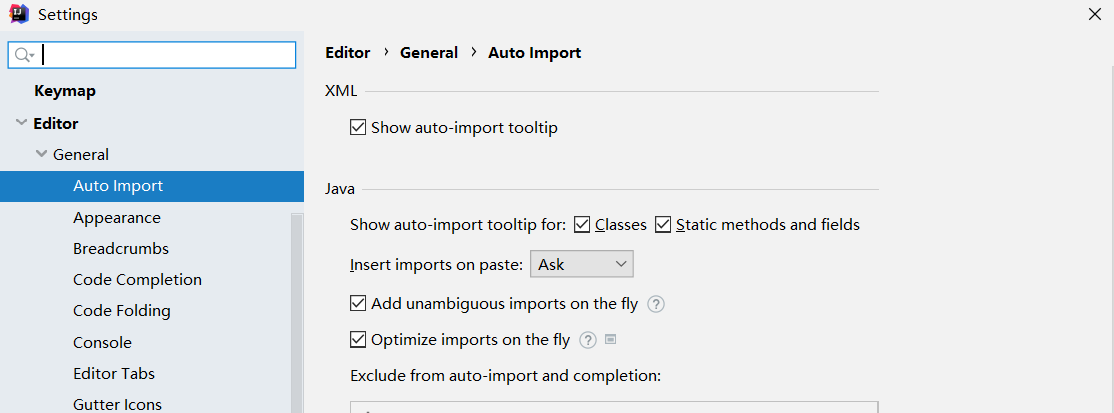Collapse the General tree node
The height and width of the screenshot is (413, 1114).
pyautogui.click(x=41, y=155)
